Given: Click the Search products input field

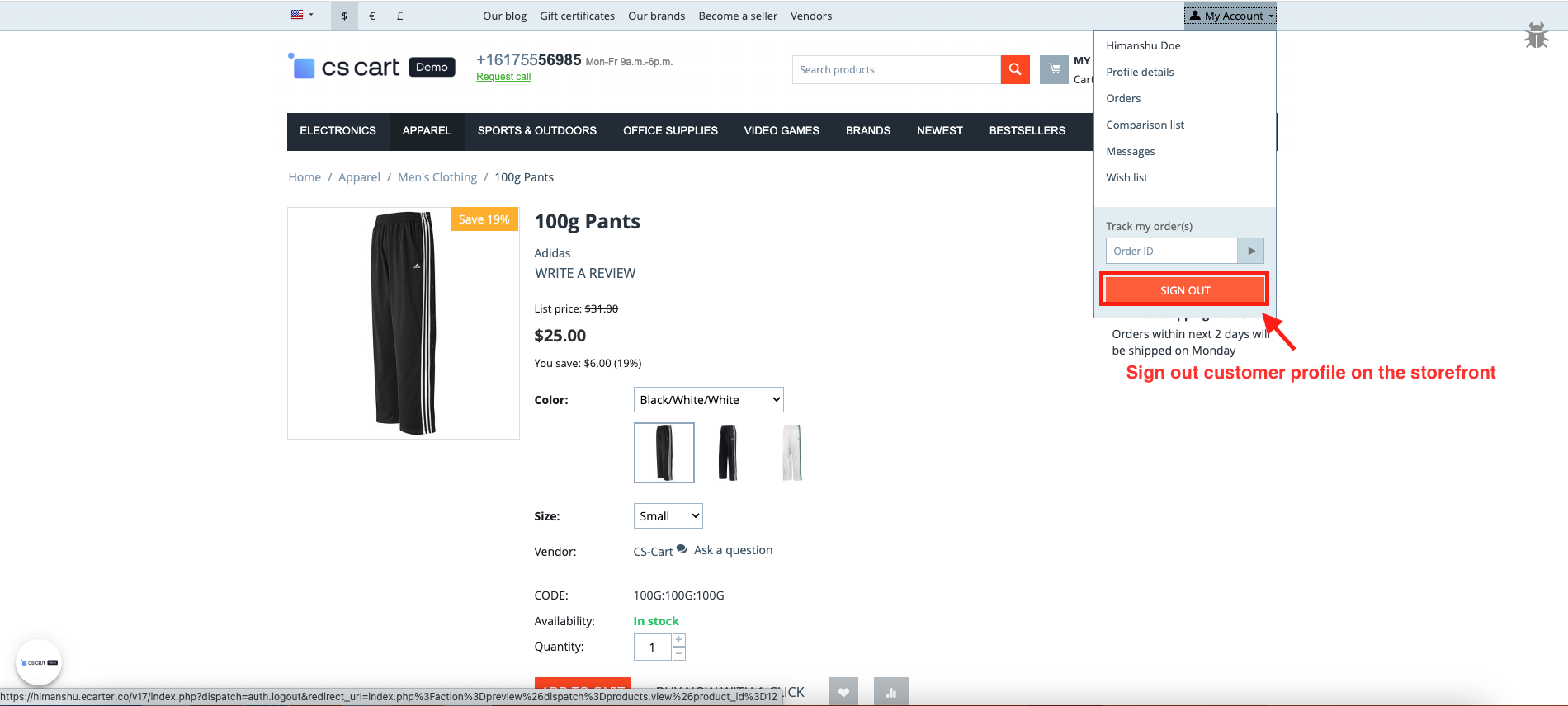Looking at the screenshot, I should tap(895, 70).
